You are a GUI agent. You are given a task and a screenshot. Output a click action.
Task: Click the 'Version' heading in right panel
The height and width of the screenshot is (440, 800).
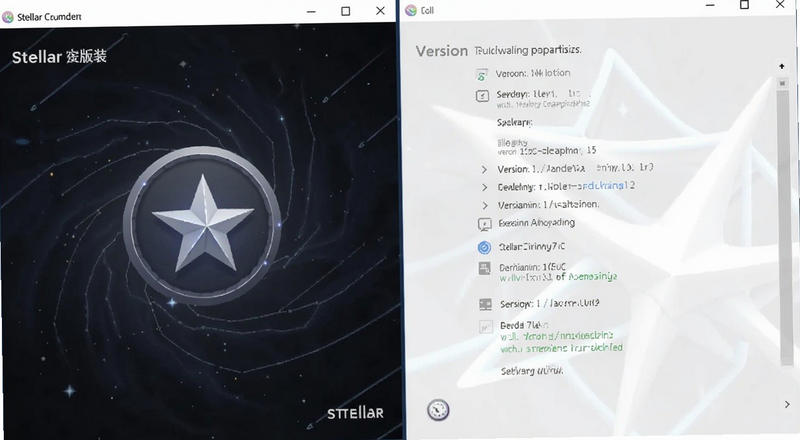tap(441, 51)
